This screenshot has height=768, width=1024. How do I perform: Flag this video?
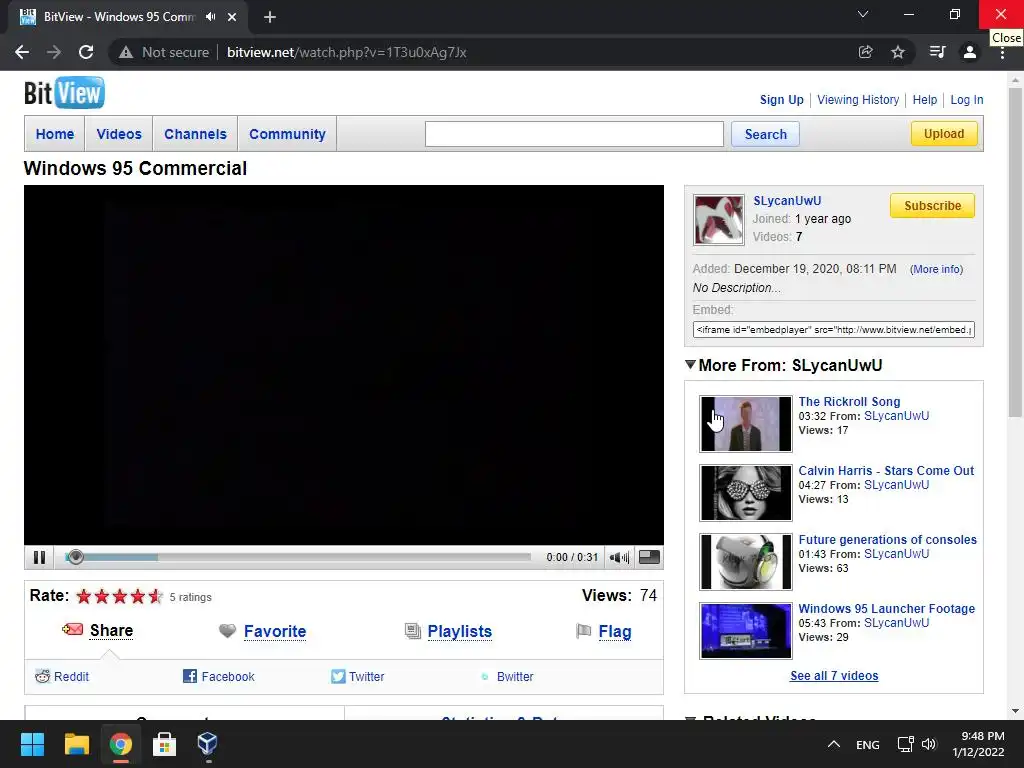pos(615,632)
